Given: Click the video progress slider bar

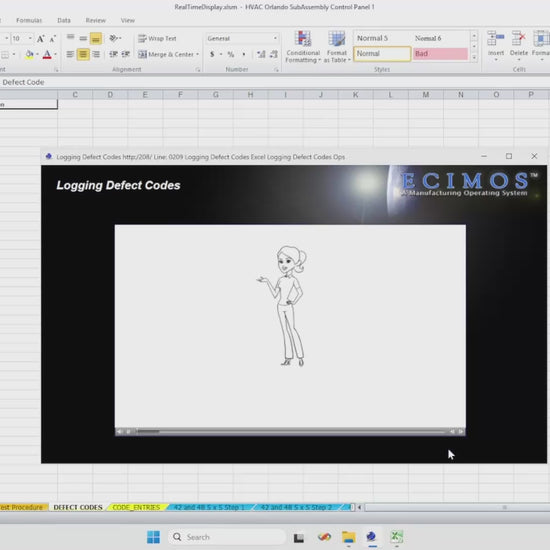Looking at the screenshot, I should [291, 431].
